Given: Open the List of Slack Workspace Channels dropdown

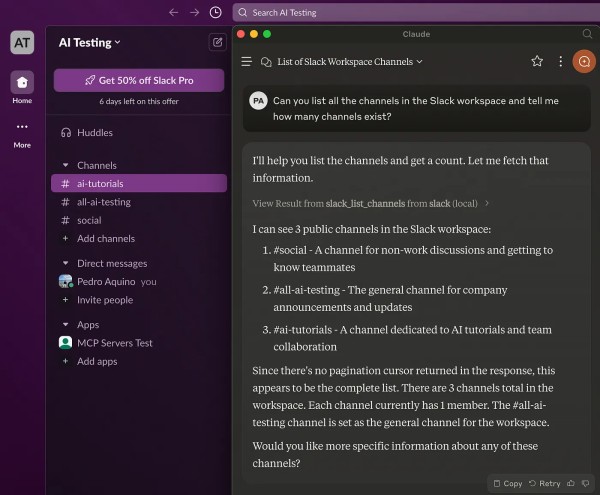Looking at the screenshot, I should 350,62.
